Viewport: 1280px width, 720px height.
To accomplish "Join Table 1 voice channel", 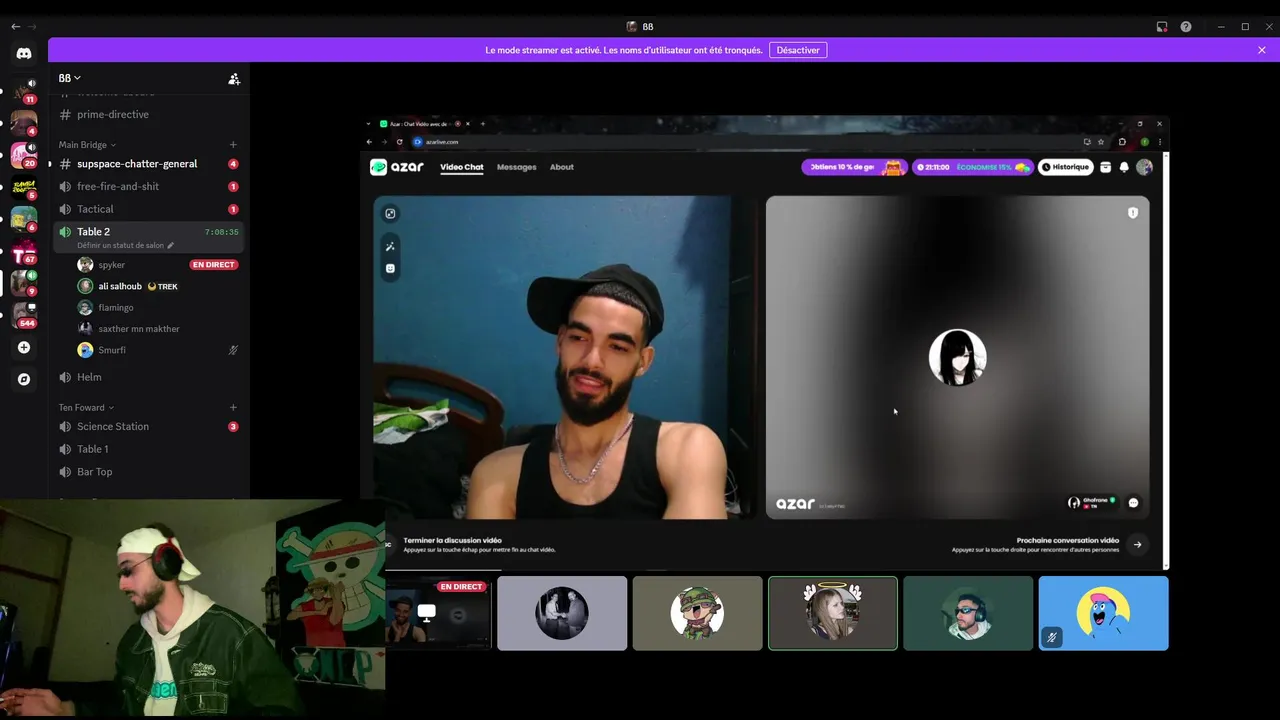I will pyautogui.click(x=148, y=449).
